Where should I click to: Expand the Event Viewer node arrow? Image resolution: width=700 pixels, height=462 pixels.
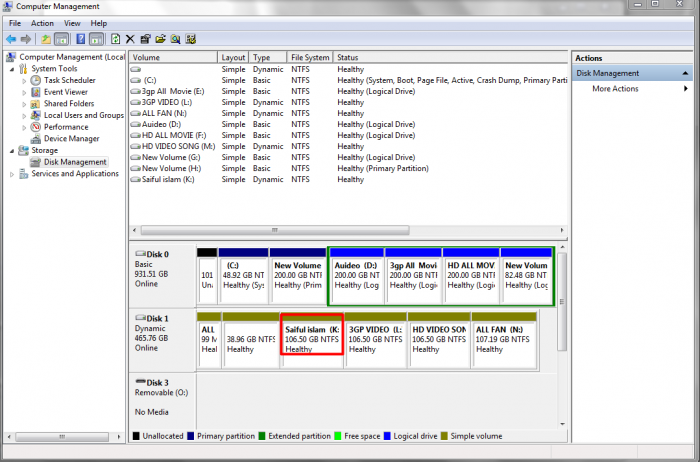click(x=24, y=92)
